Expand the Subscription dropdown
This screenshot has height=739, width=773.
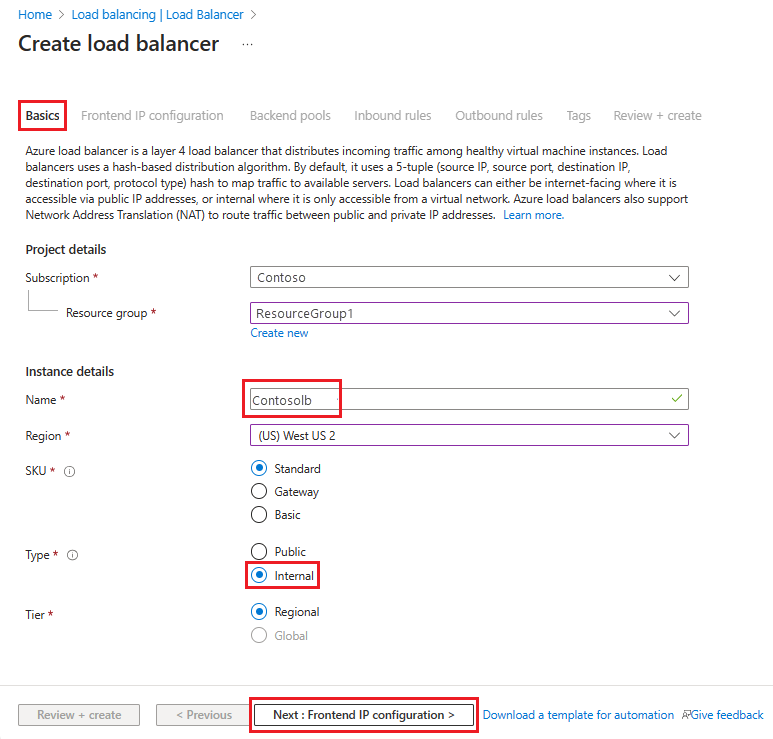point(469,277)
